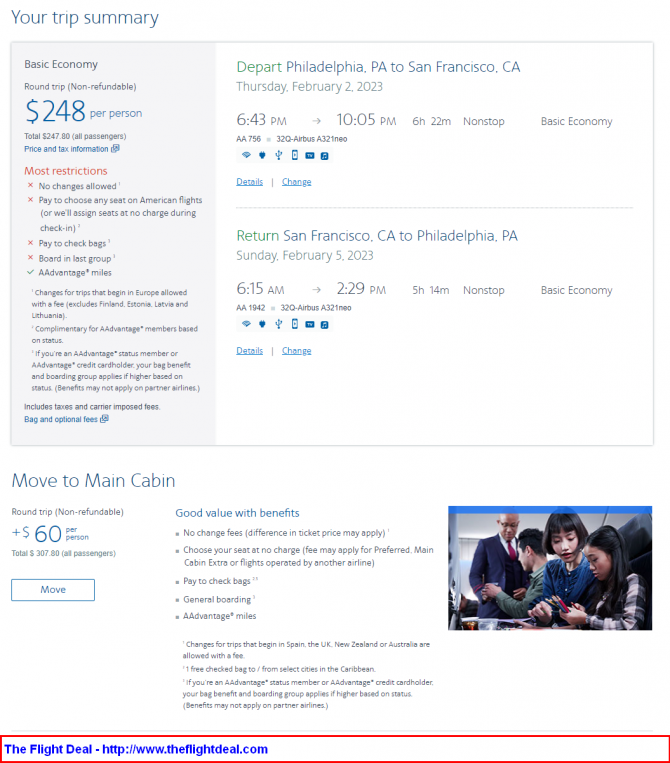This screenshot has height=763, width=670.
Task: Click the live TV icon on departing flight
Action: pyautogui.click(x=310, y=155)
